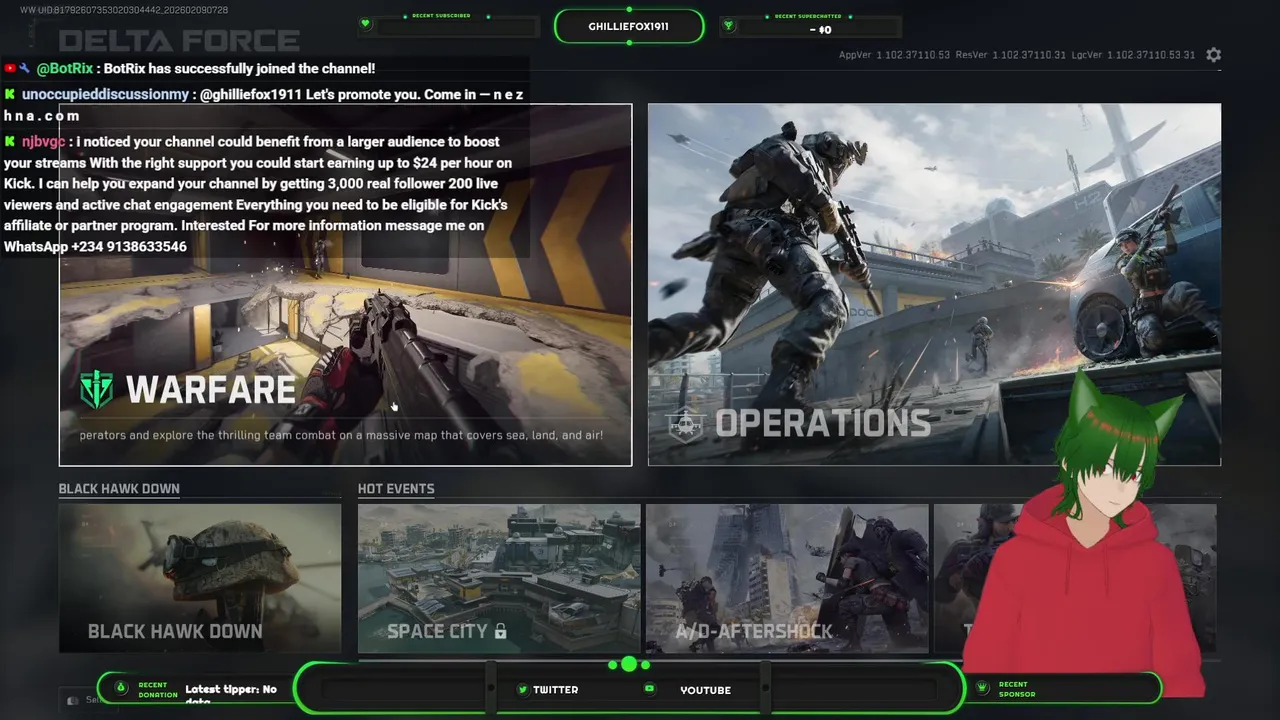Click the superchat amount '- $0'
The height and width of the screenshot is (720, 1280).
pyautogui.click(x=820, y=30)
